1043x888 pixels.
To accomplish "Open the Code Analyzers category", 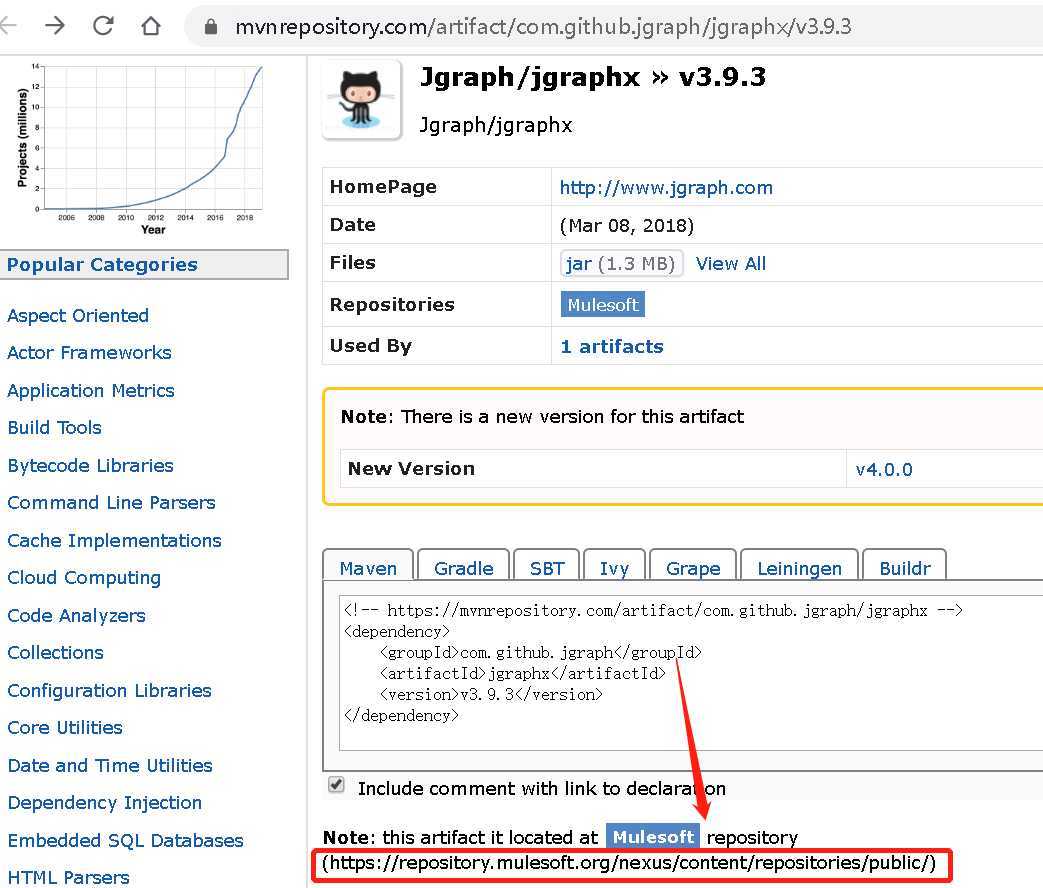I will tap(76, 616).
